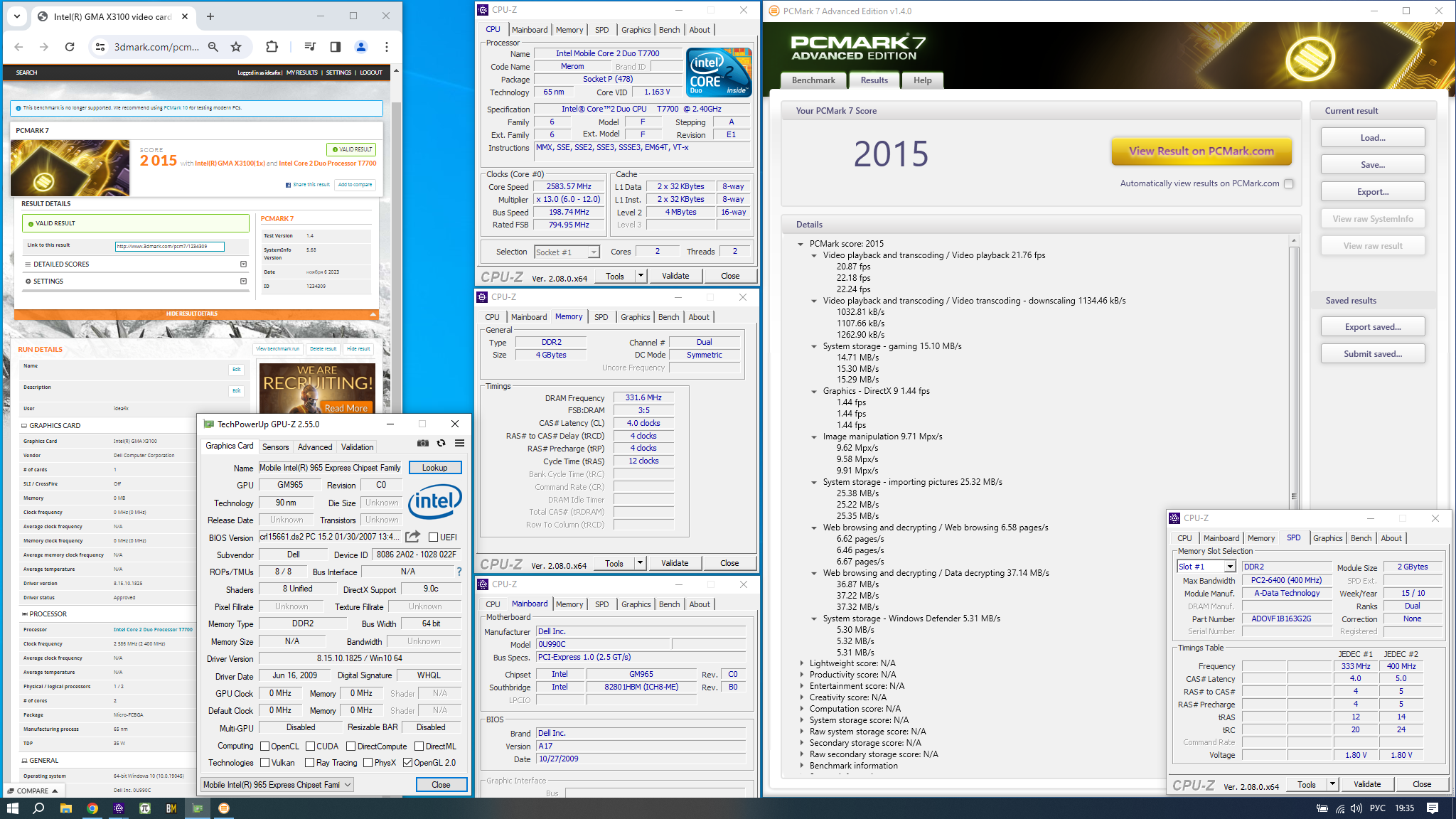This screenshot has width=1456, height=819.
Task: Open the CPU-Z taskbar icon
Action: [x=119, y=808]
